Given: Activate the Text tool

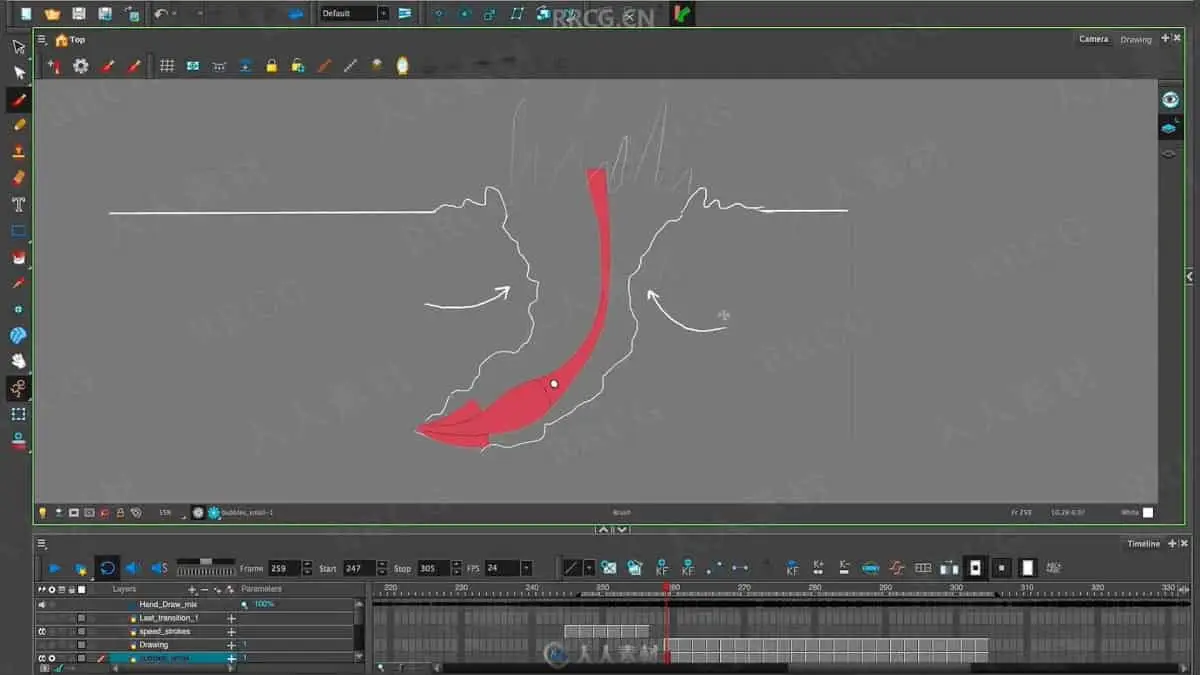Looking at the screenshot, I should [x=18, y=204].
